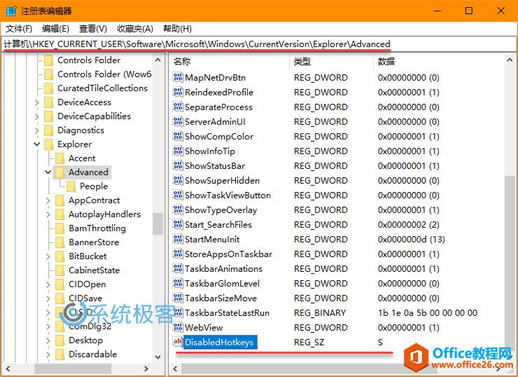Expand the AutoplayHandlers key
Viewport: 518px width, 377px height.
(48, 214)
